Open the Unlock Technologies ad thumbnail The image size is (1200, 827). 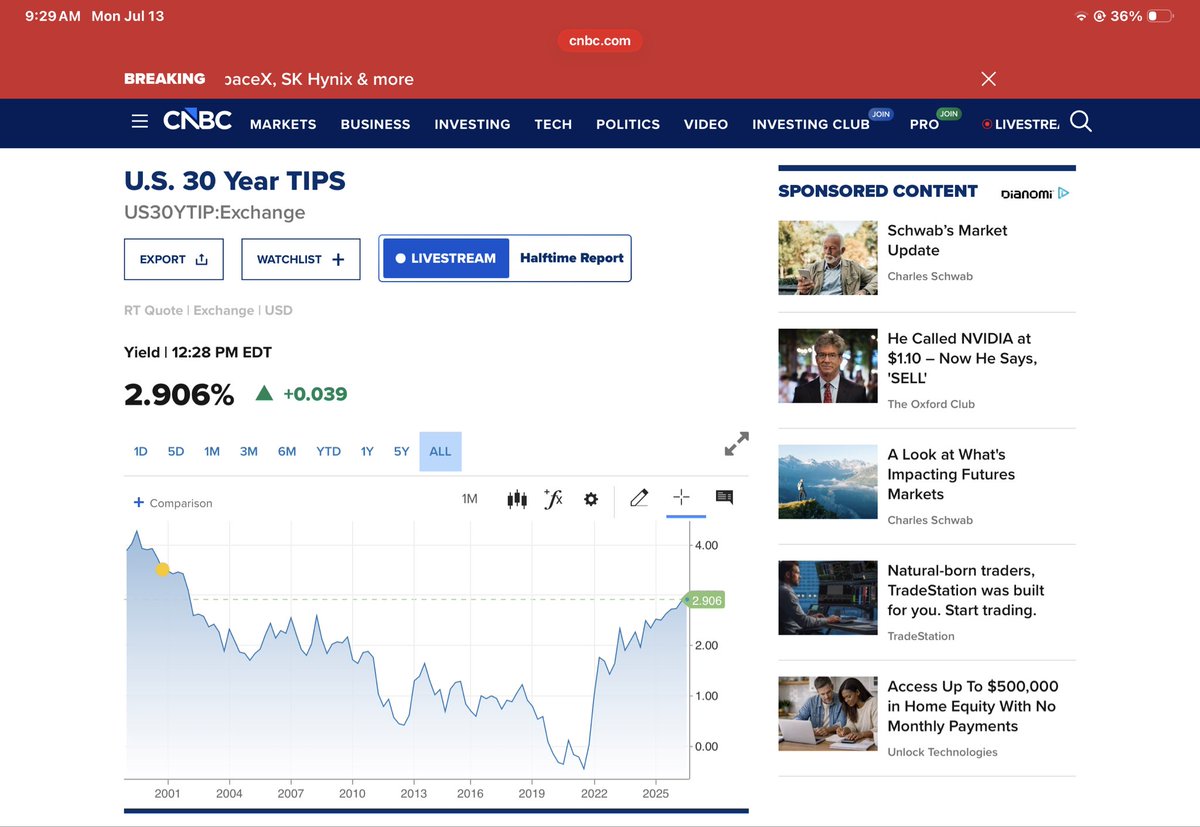(828, 714)
